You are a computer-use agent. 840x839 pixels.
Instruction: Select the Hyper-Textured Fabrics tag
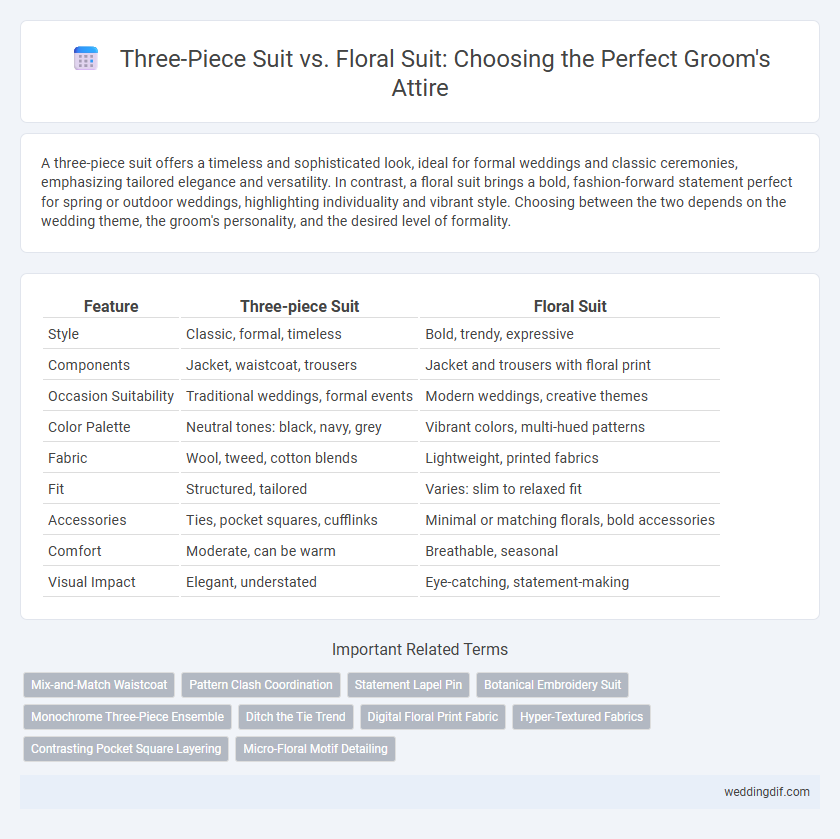(581, 717)
